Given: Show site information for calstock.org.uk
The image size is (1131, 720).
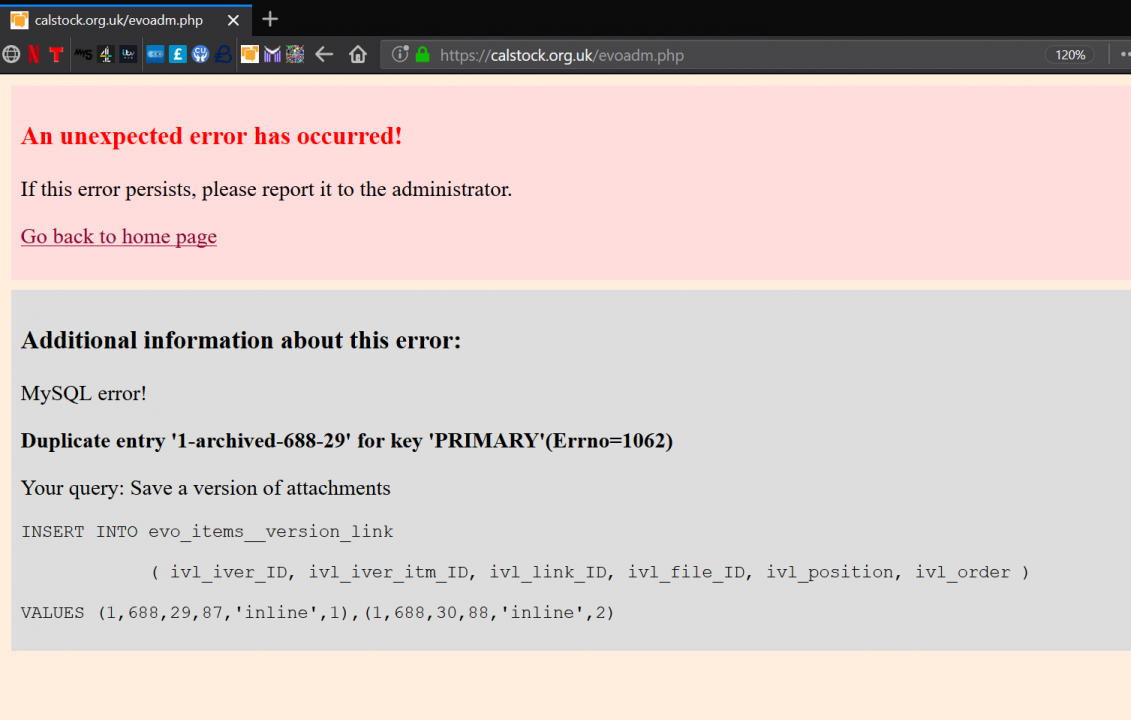Looking at the screenshot, I should 400,54.
